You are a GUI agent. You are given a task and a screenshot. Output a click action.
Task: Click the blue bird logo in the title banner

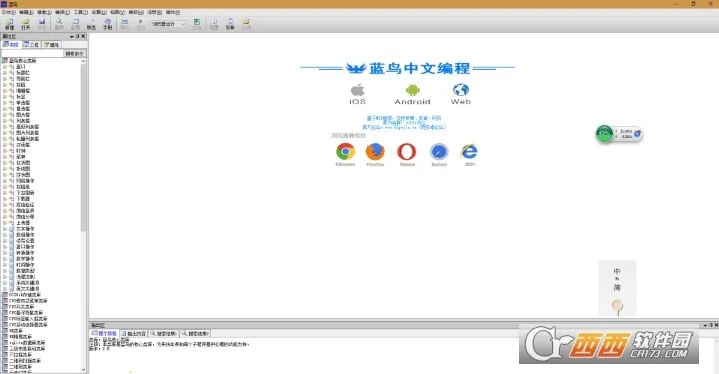point(356,68)
